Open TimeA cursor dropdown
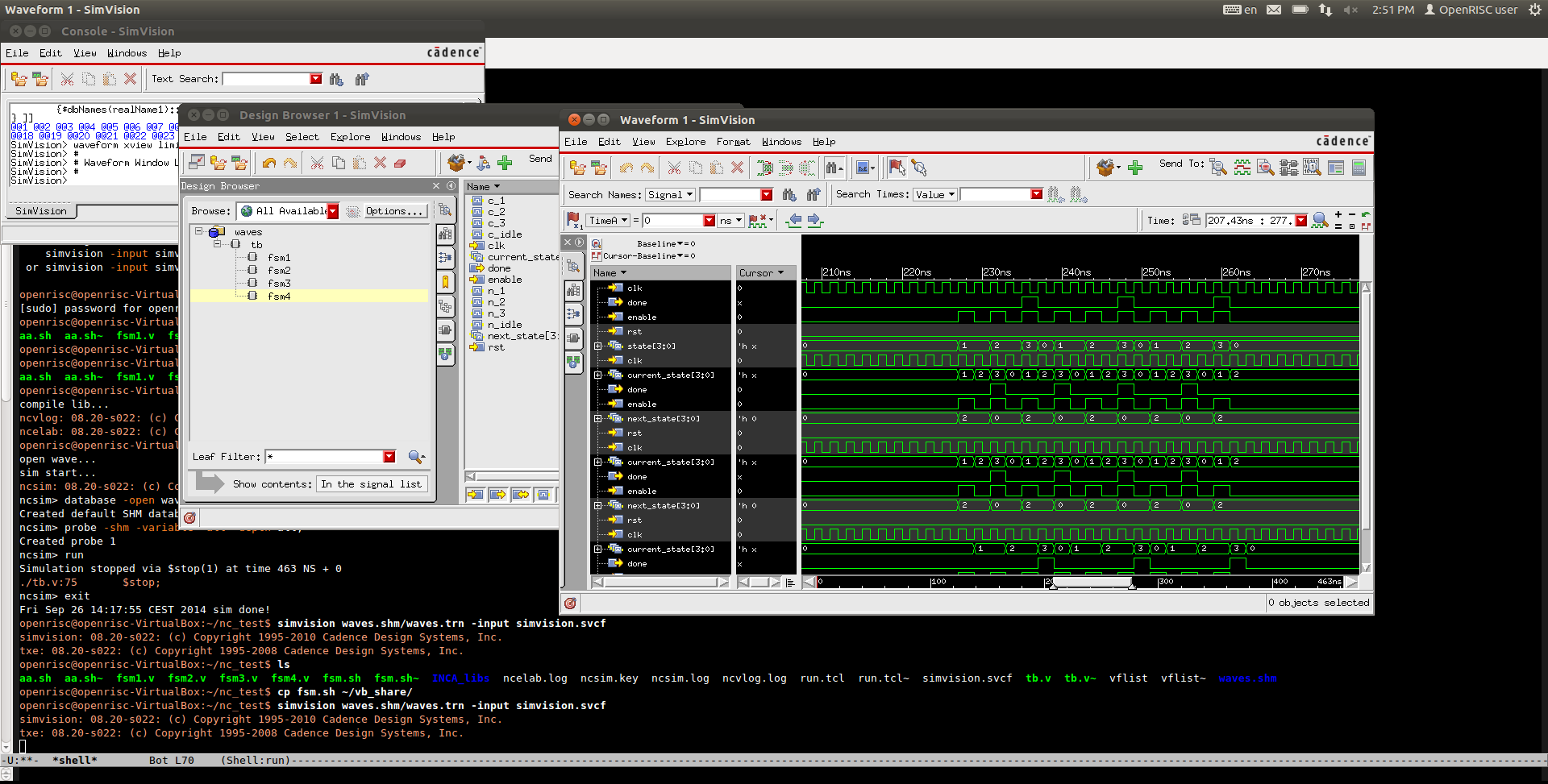 point(608,220)
